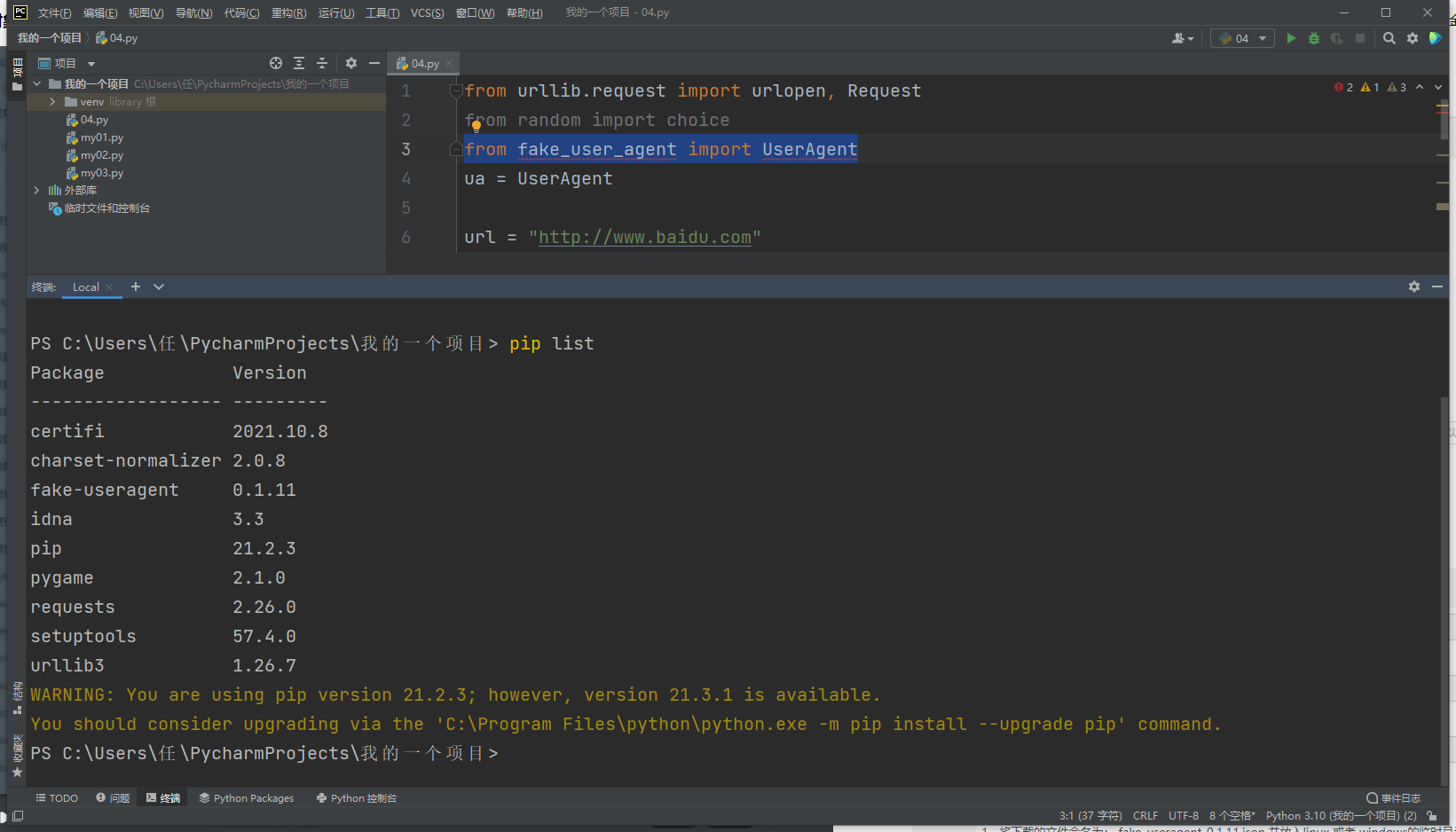
Task: Open the 终端 tool window tab
Action: coord(163,798)
